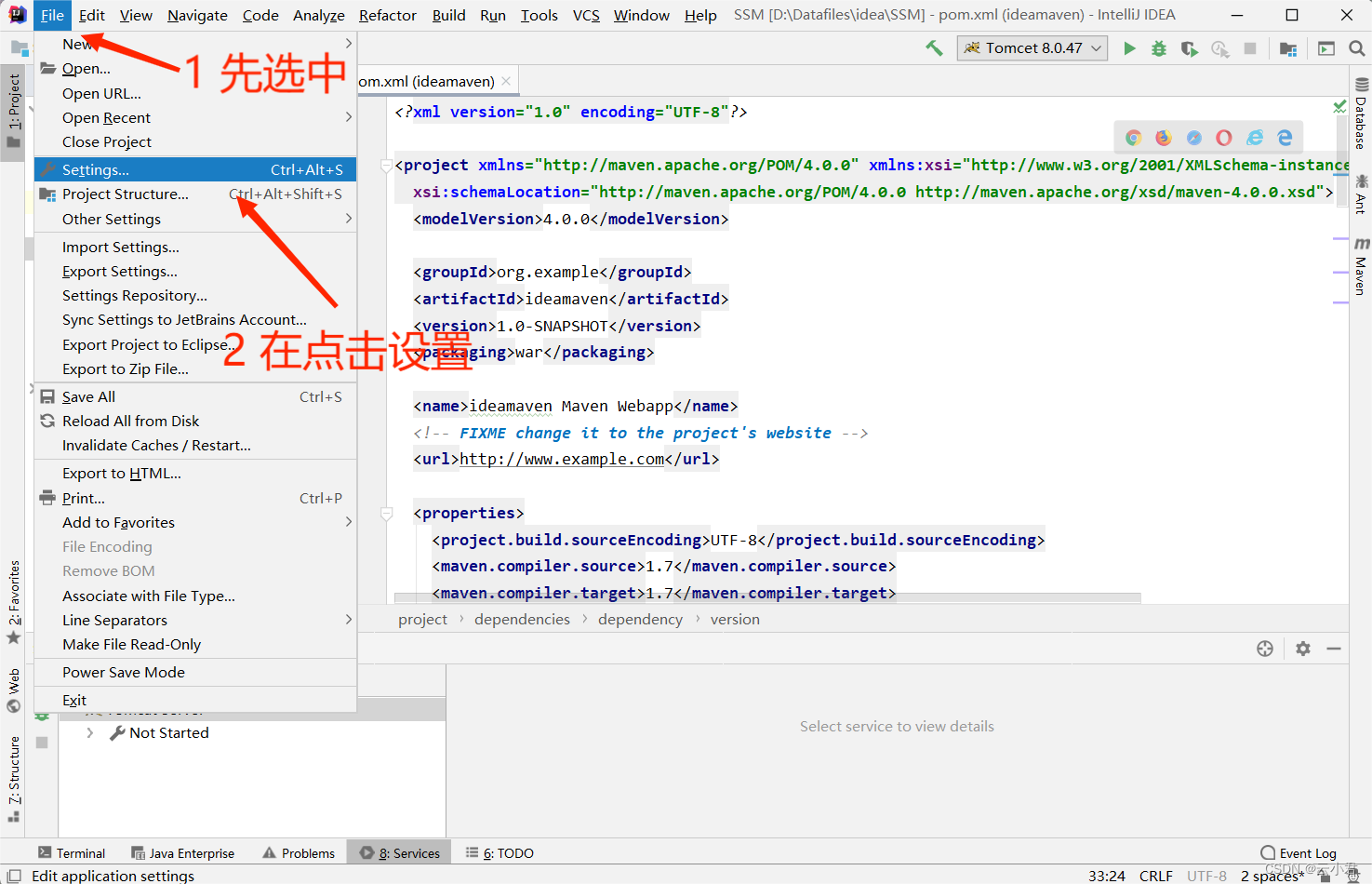Choose Export Settings... item
1372x884 pixels.
[x=195, y=271]
